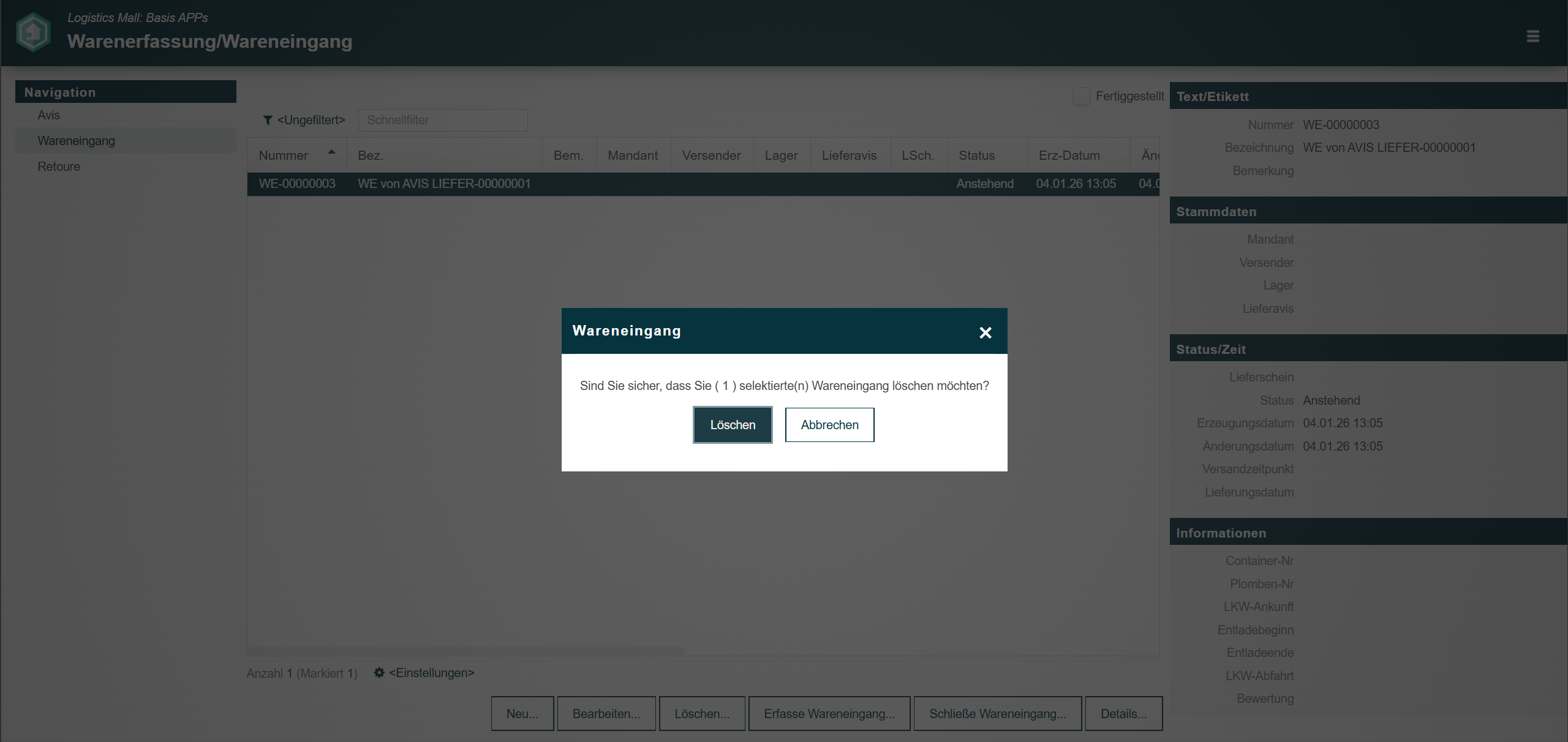
Task: Select Avis in the navigation
Action: (49, 115)
